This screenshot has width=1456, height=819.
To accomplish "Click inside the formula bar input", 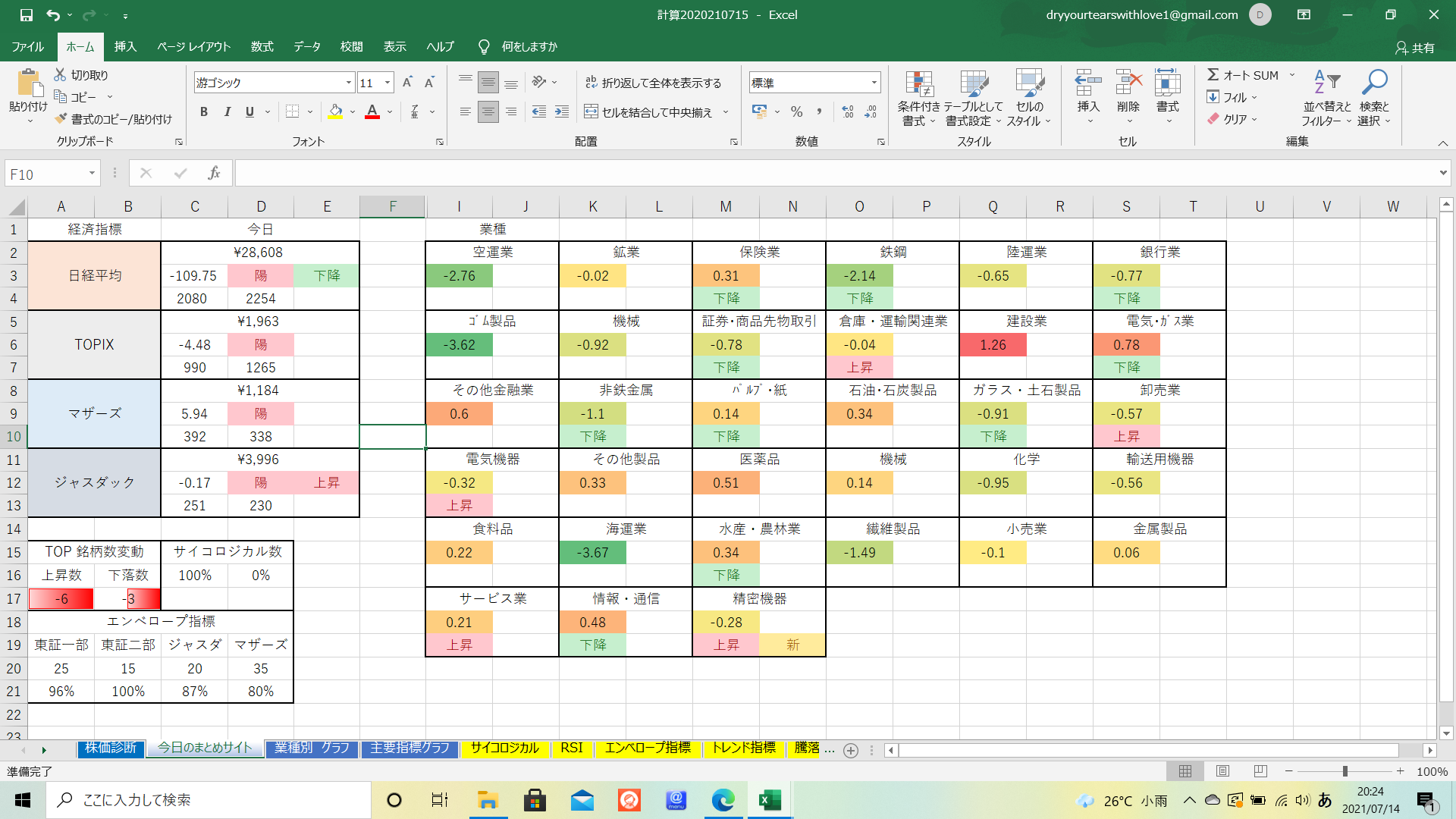I will coord(834,174).
